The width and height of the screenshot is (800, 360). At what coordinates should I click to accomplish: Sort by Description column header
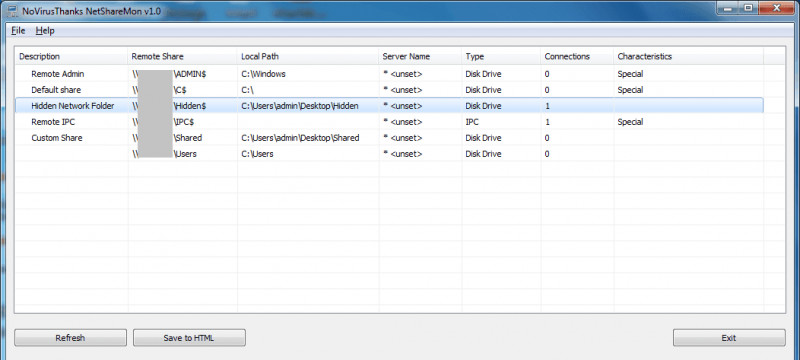(71, 57)
